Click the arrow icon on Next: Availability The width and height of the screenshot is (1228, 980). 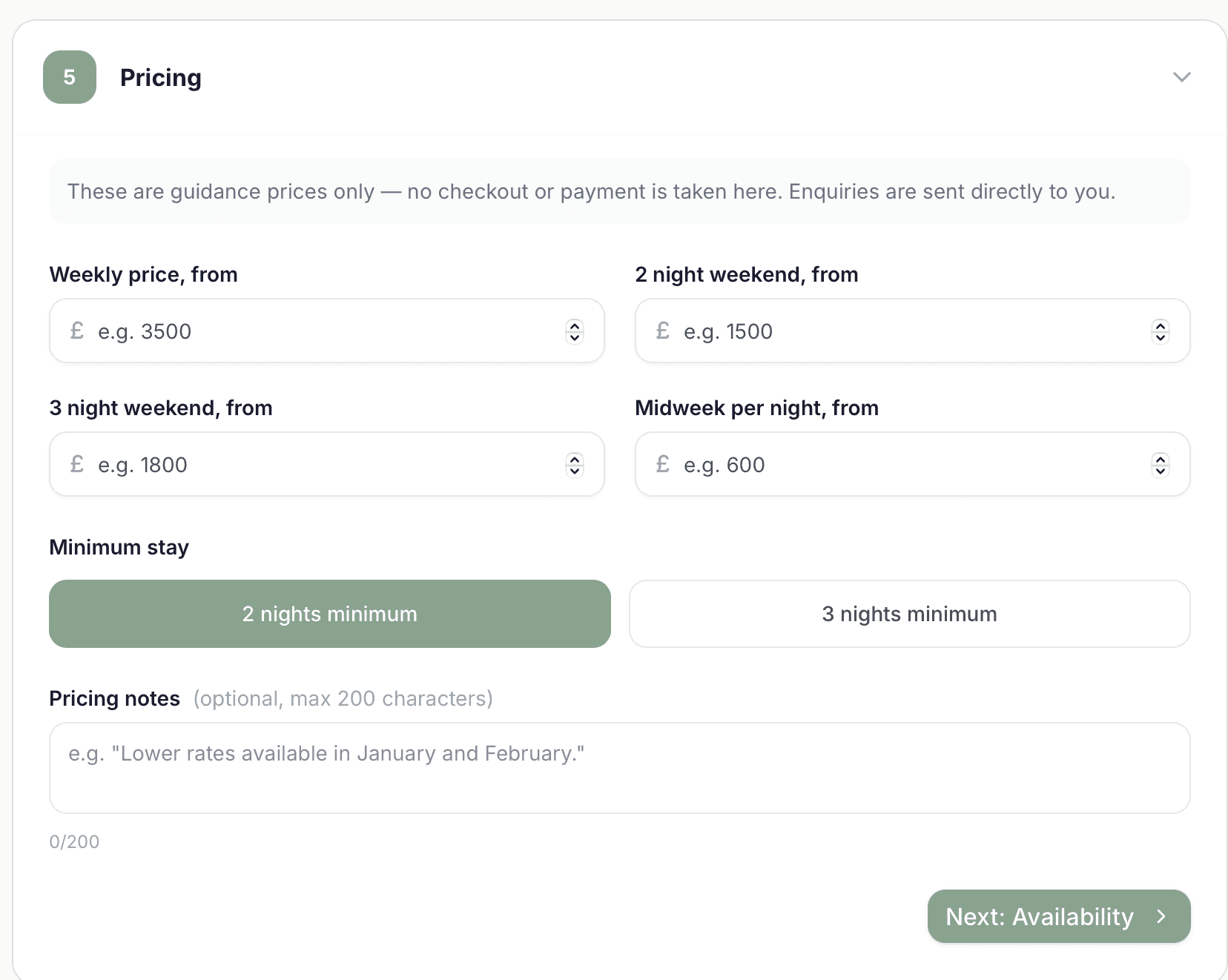pyautogui.click(x=1162, y=917)
